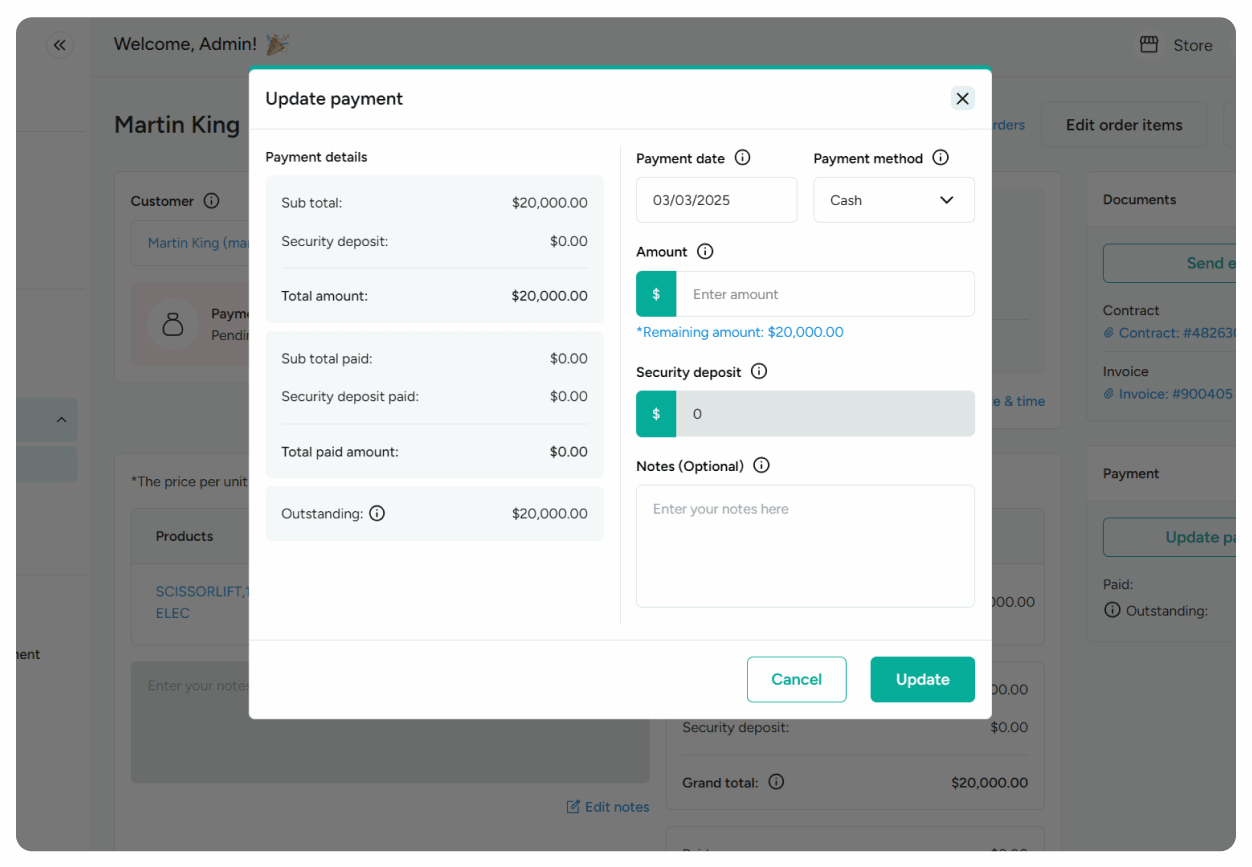Collapse the expanded sidebar section chevron
The width and height of the screenshot is (1252, 867).
[61, 419]
